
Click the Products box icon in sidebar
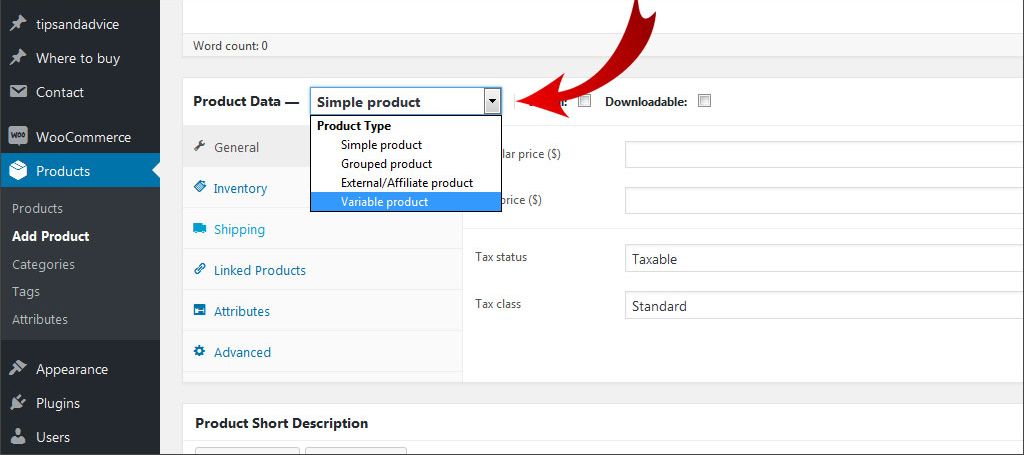[18, 171]
